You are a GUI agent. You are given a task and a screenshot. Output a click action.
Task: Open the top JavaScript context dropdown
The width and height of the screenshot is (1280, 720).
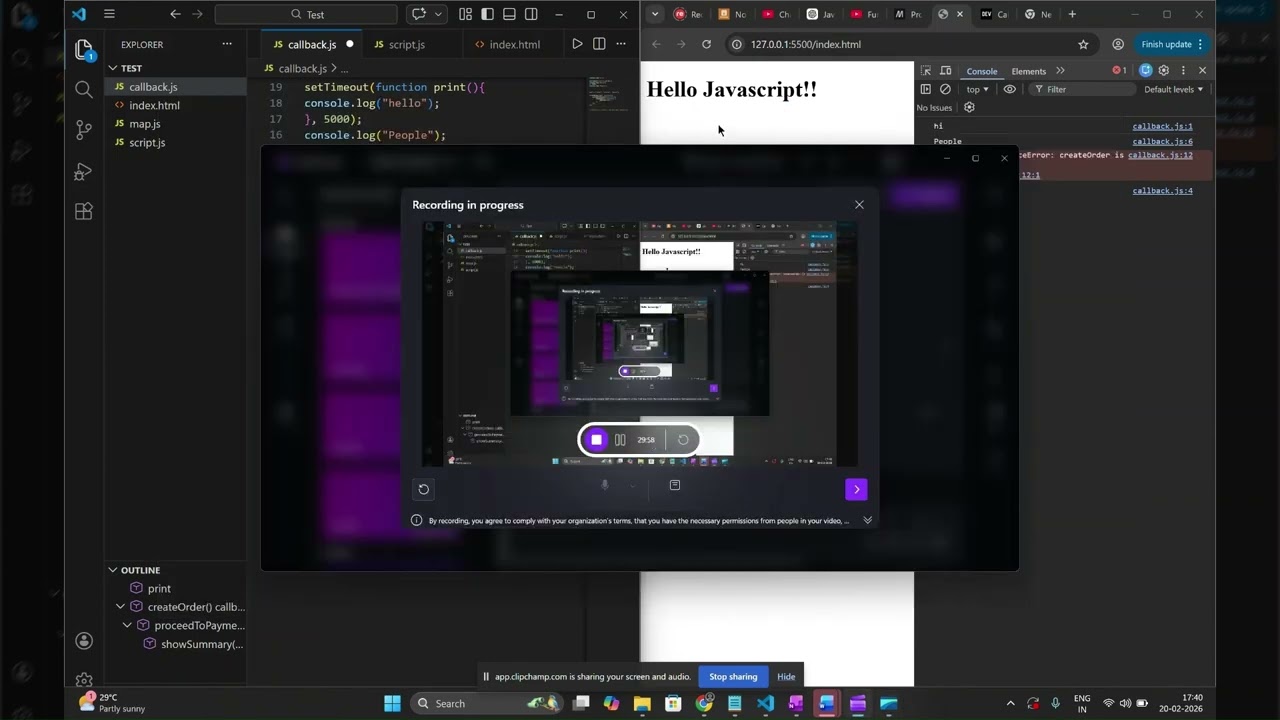click(977, 89)
